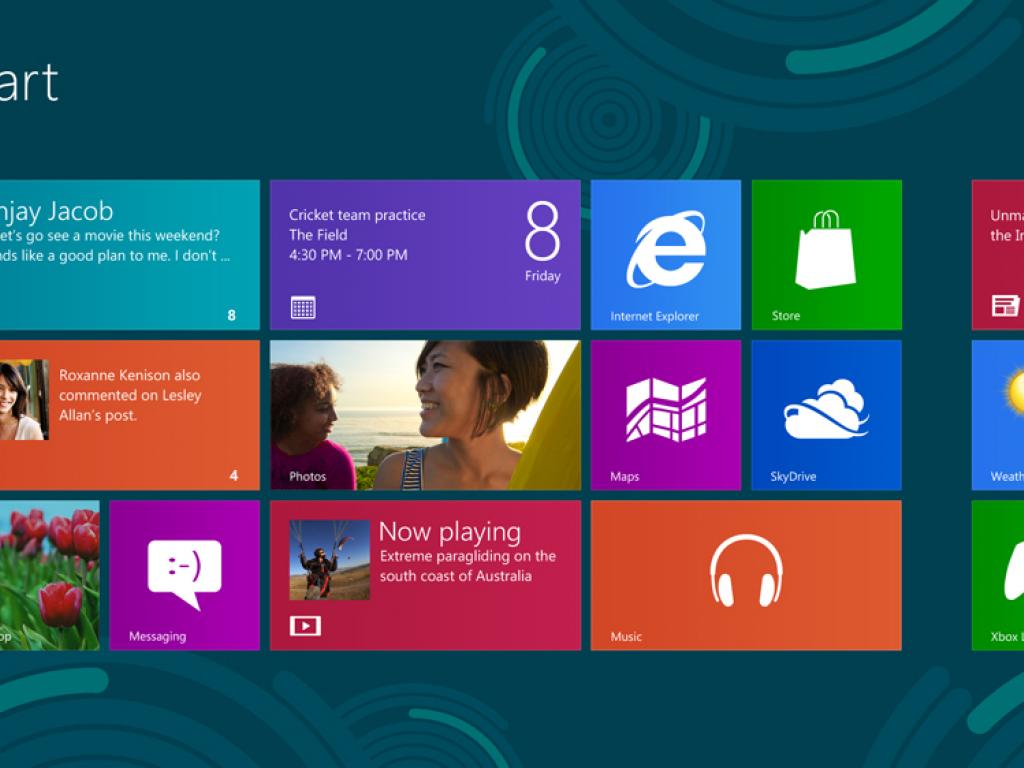Open the SkyDrive cloud tile
The width and height of the screenshot is (1024, 768).
[826, 415]
